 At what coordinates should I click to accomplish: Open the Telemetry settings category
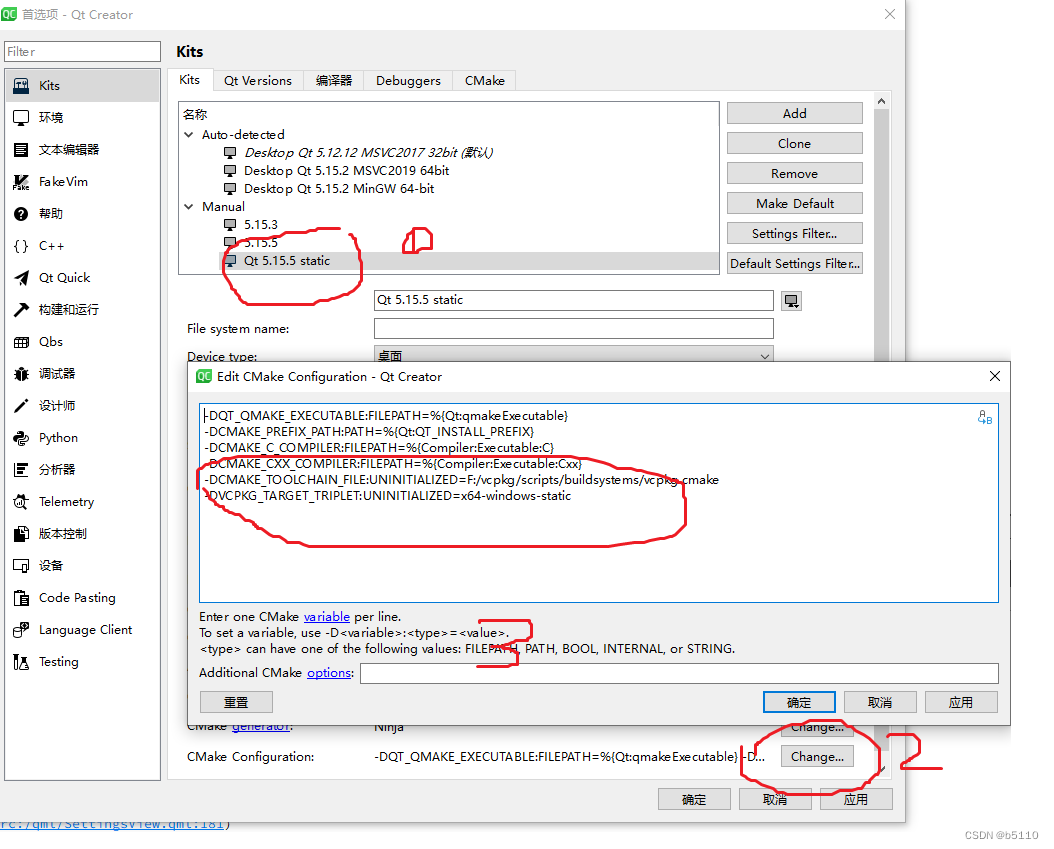pyautogui.click(x=82, y=501)
